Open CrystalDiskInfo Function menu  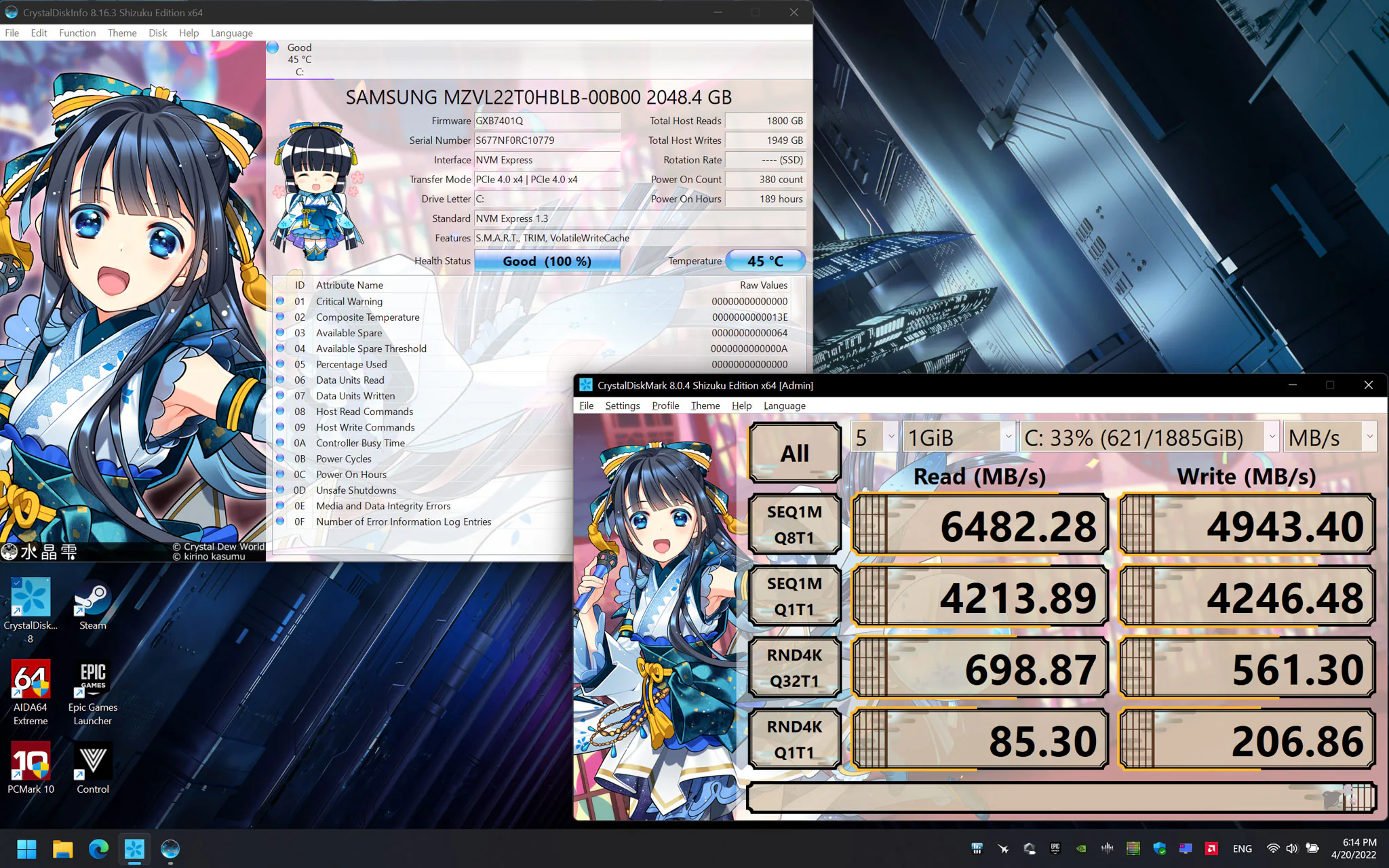[77, 33]
